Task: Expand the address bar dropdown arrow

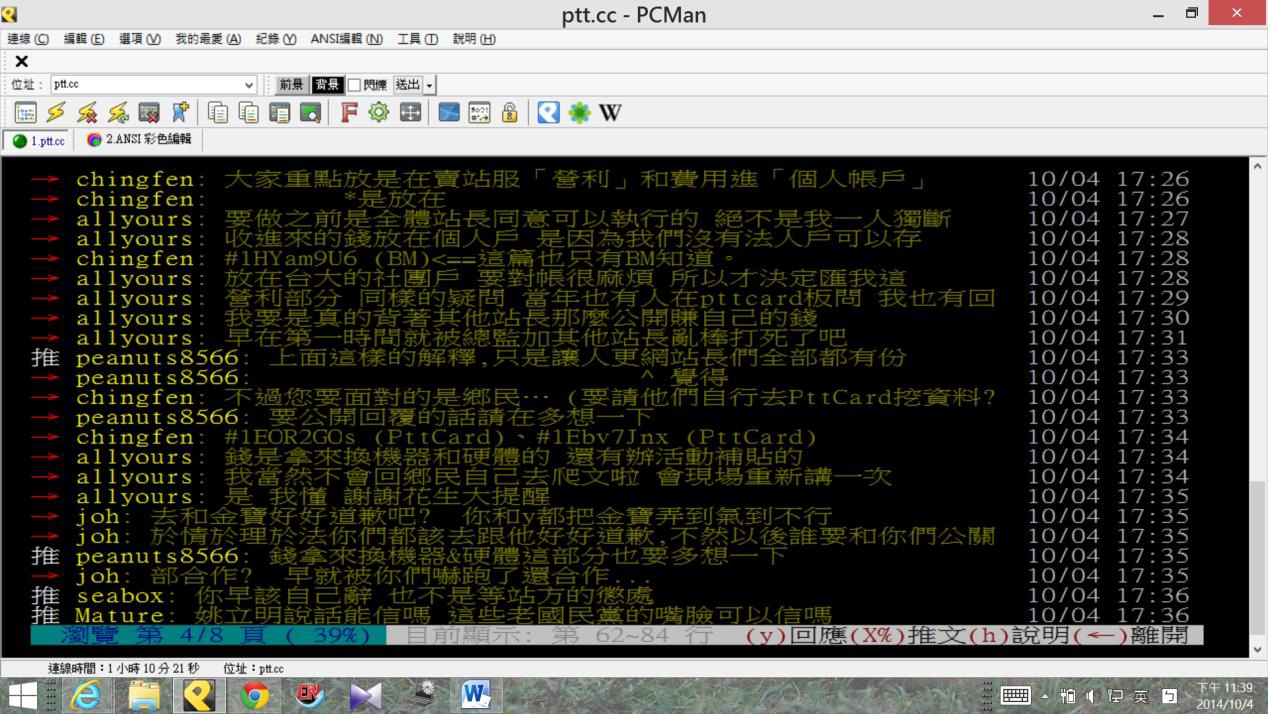Action: (250, 85)
